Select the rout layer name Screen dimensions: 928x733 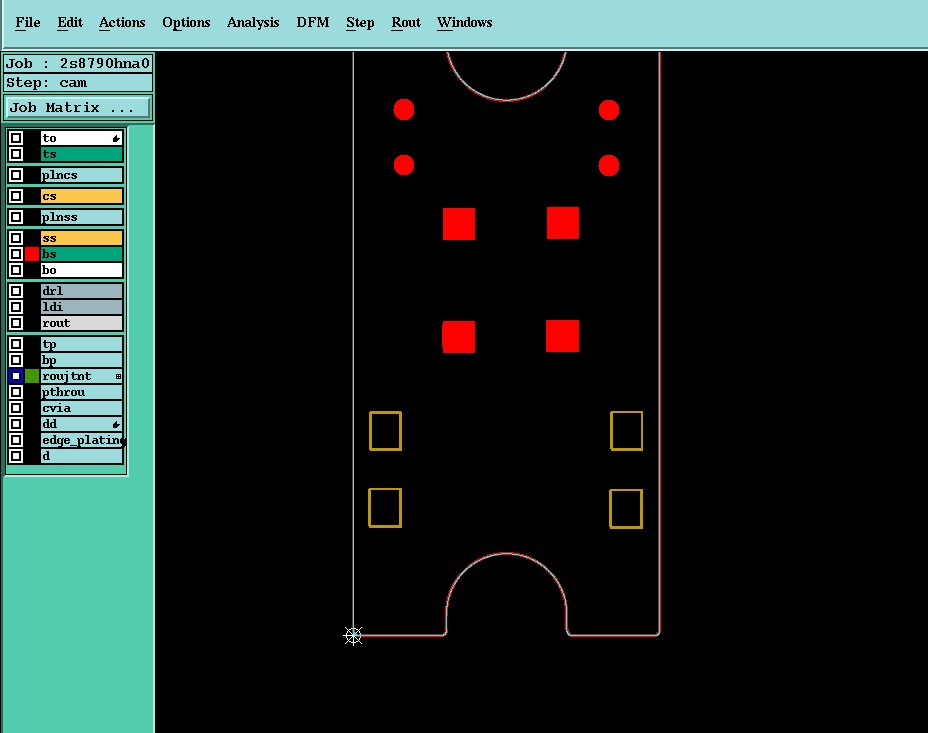click(81, 323)
